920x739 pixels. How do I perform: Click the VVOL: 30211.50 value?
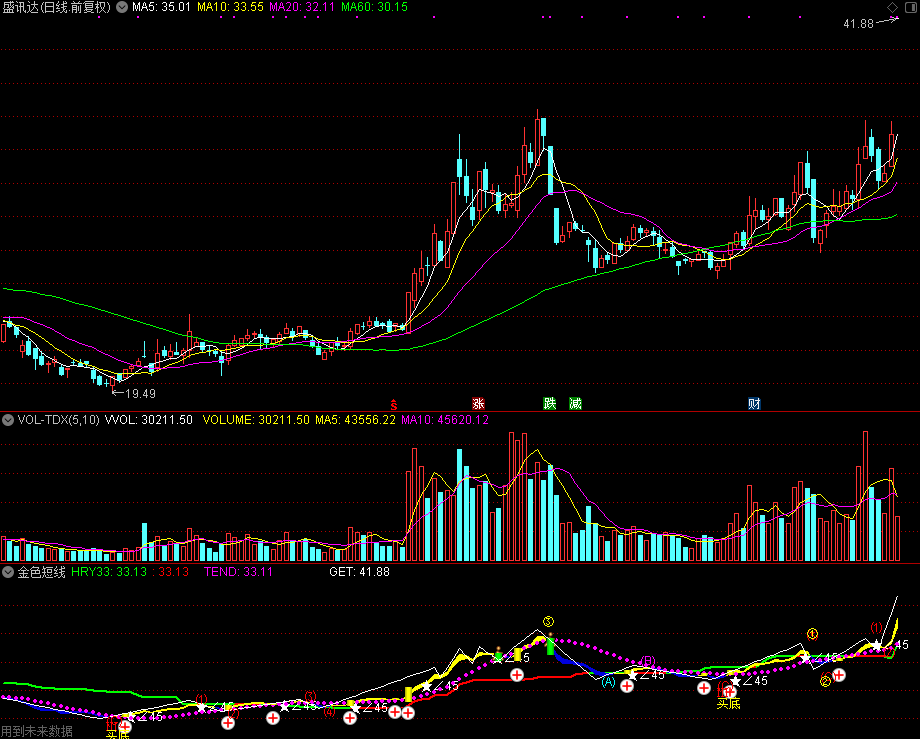click(148, 420)
